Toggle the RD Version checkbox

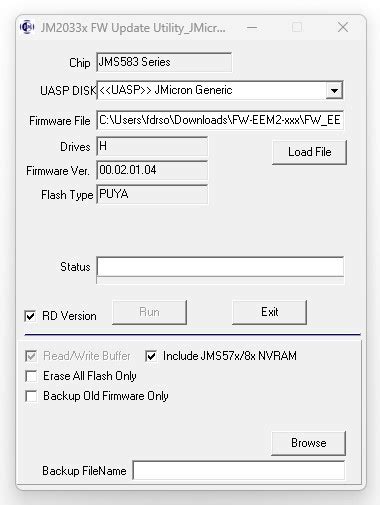(x=30, y=316)
